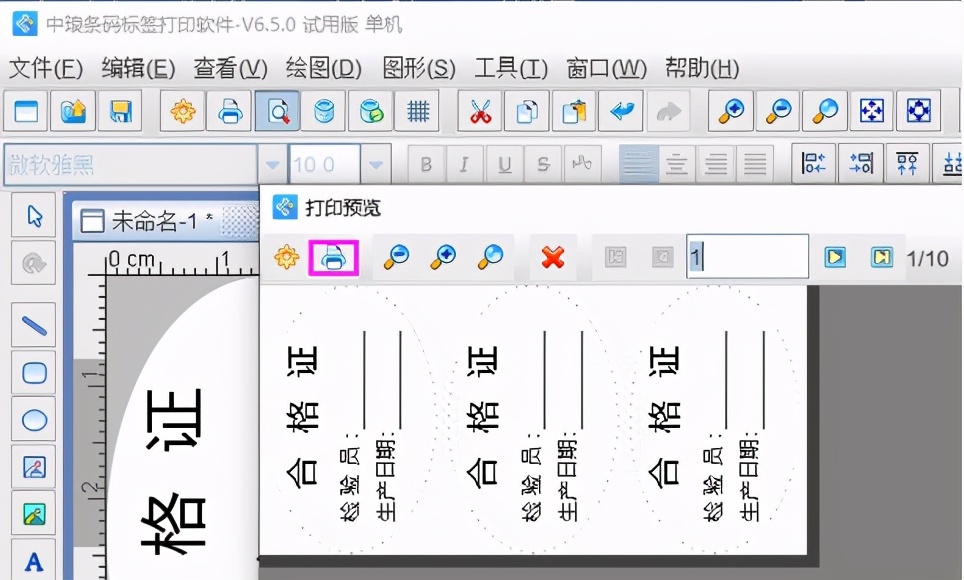Click the greyed redo arrow icon

coord(668,111)
